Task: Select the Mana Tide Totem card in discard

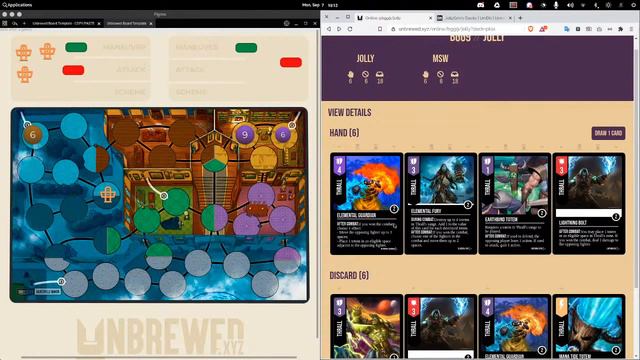Action: 589,327
